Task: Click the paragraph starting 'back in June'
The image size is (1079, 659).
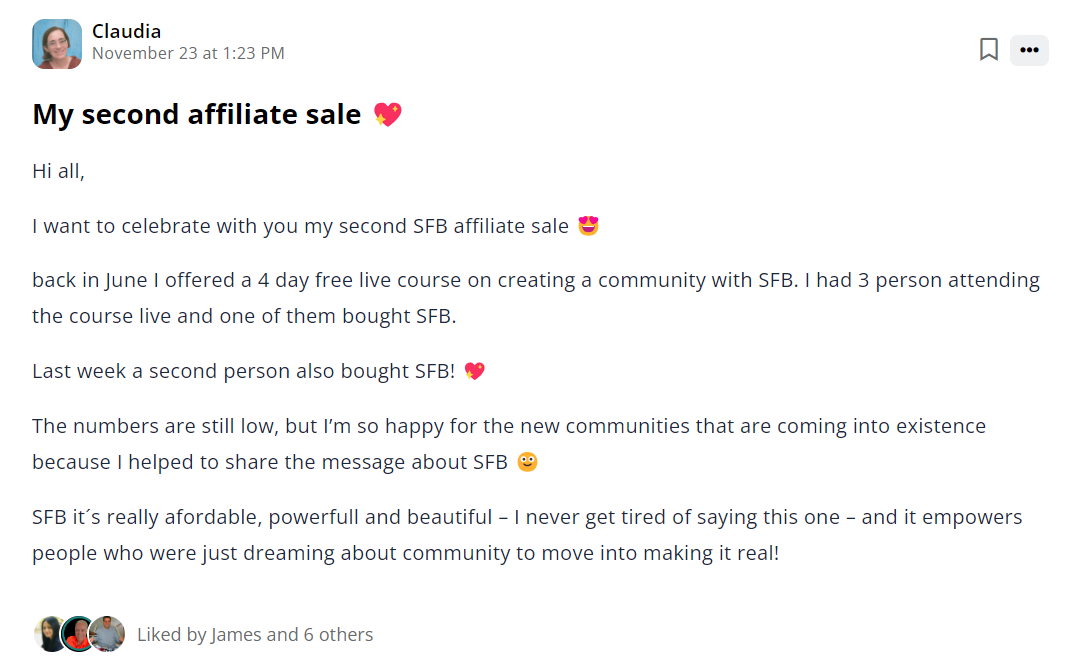Action: pyautogui.click(x=535, y=298)
